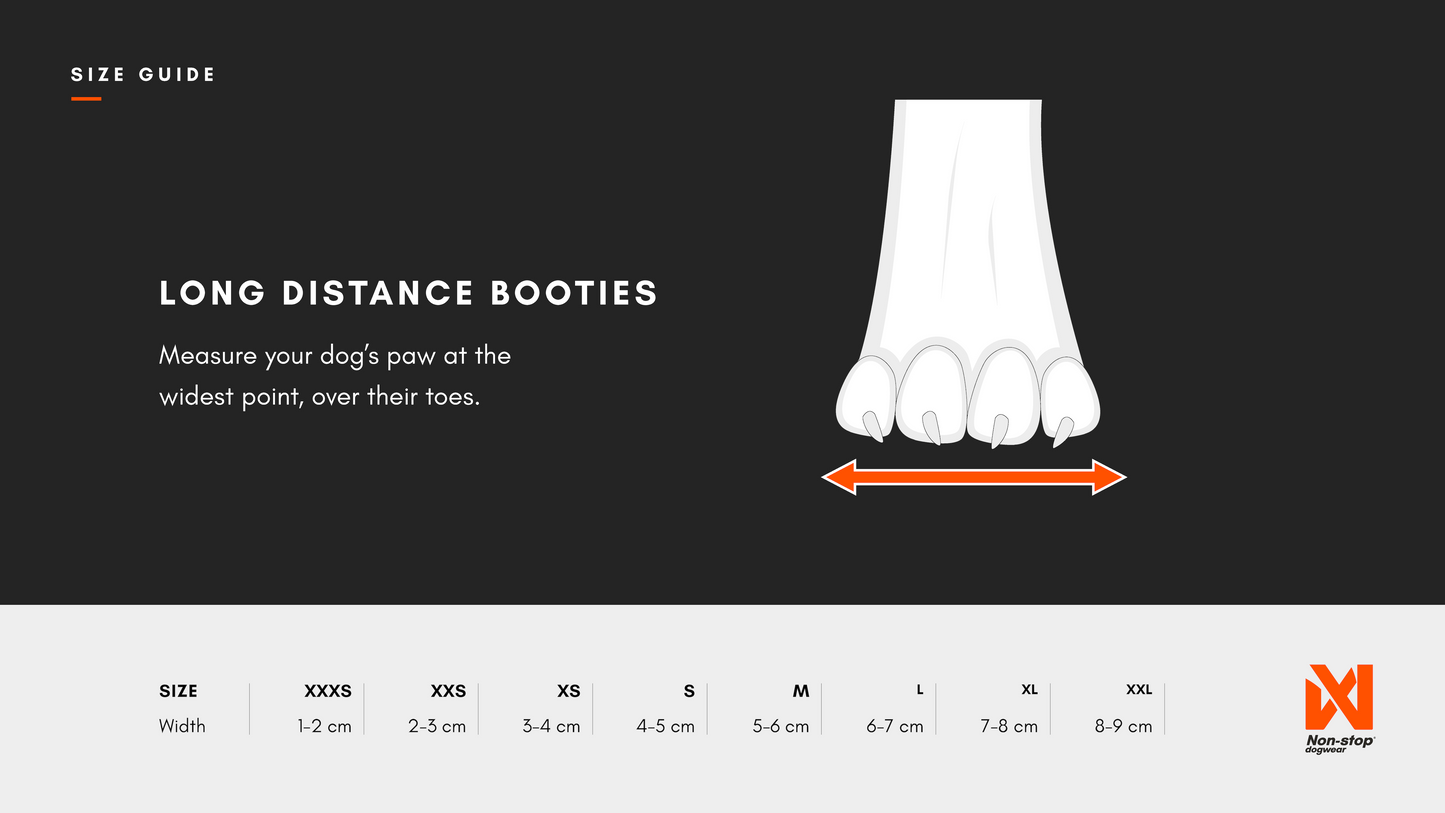Select the XXS size label
The width and height of the screenshot is (1445, 813).
[448, 691]
